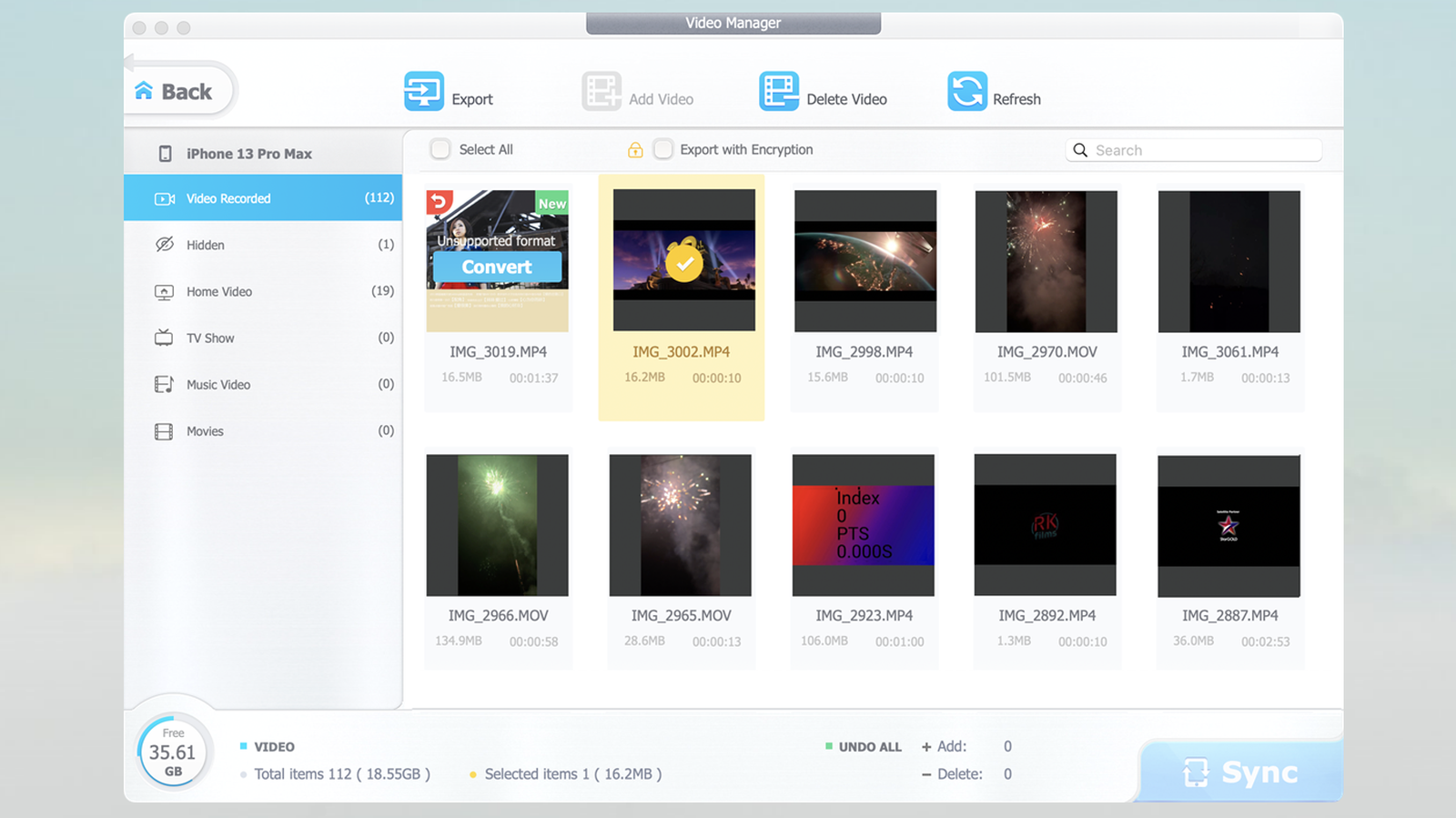Open the Home Video category
The width and height of the screenshot is (1456, 818).
tap(263, 291)
